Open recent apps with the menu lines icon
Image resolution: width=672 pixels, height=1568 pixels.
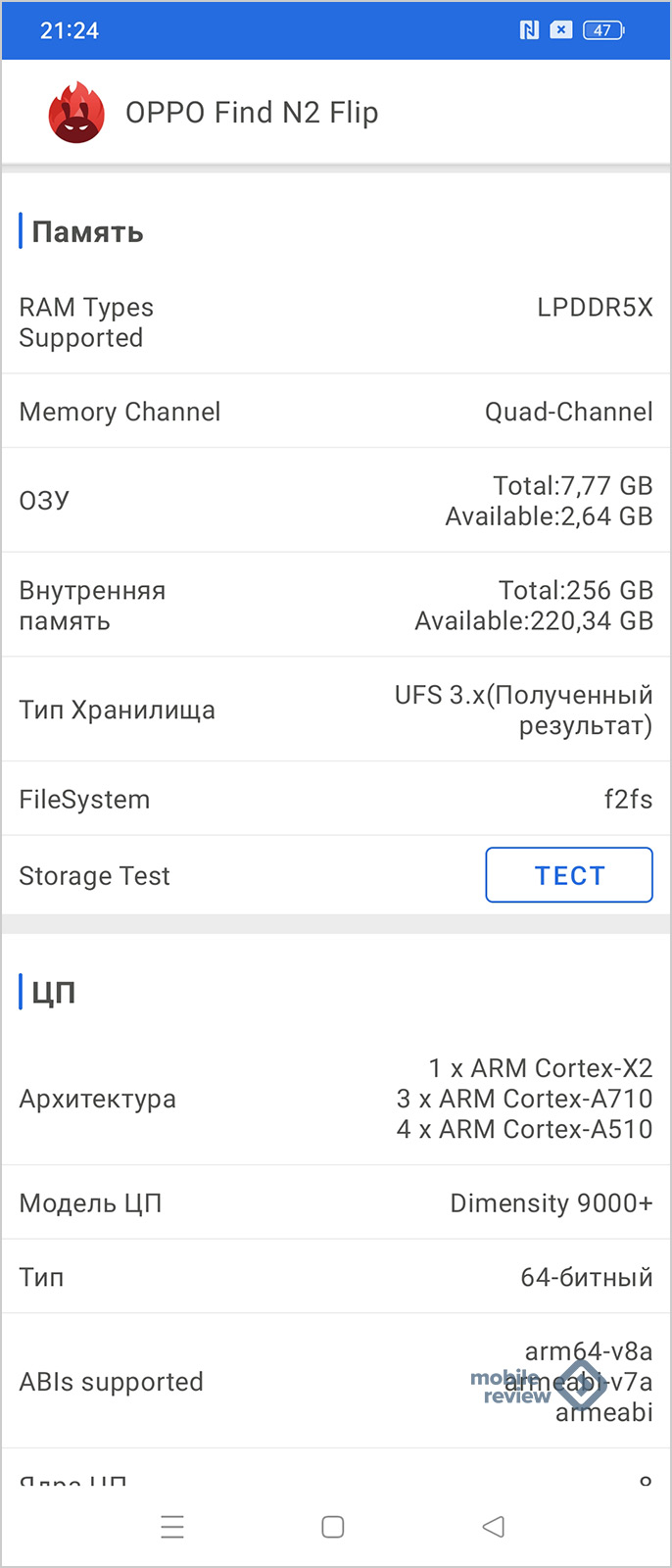click(172, 1527)
